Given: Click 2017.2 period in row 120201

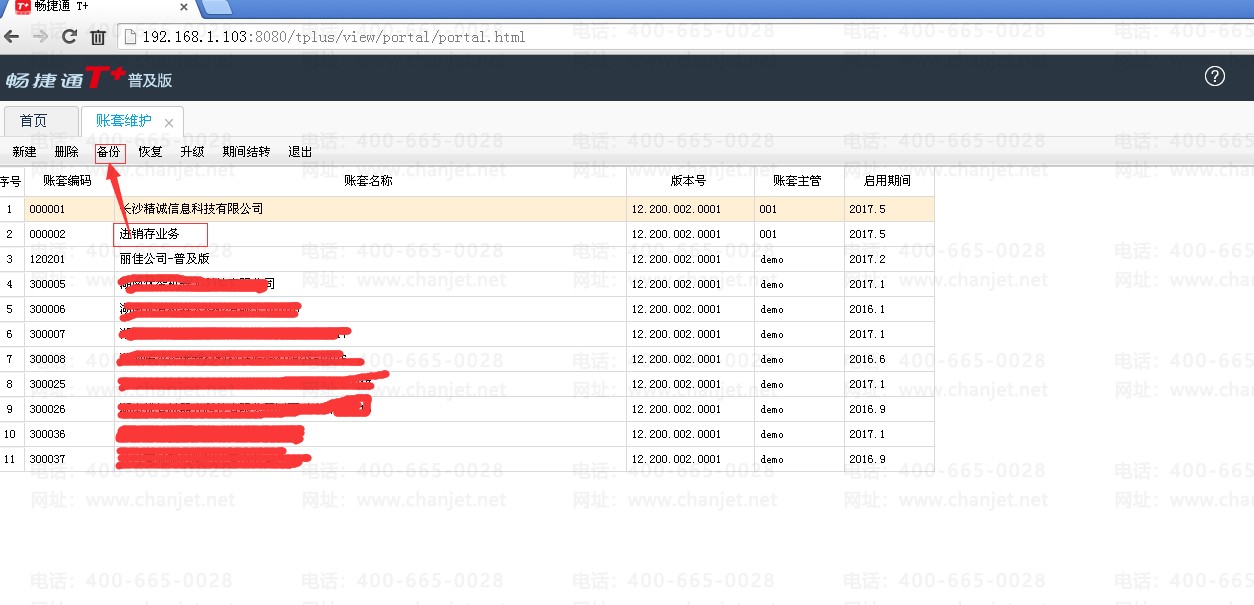Looking at the screenshot, I should 867,259.
